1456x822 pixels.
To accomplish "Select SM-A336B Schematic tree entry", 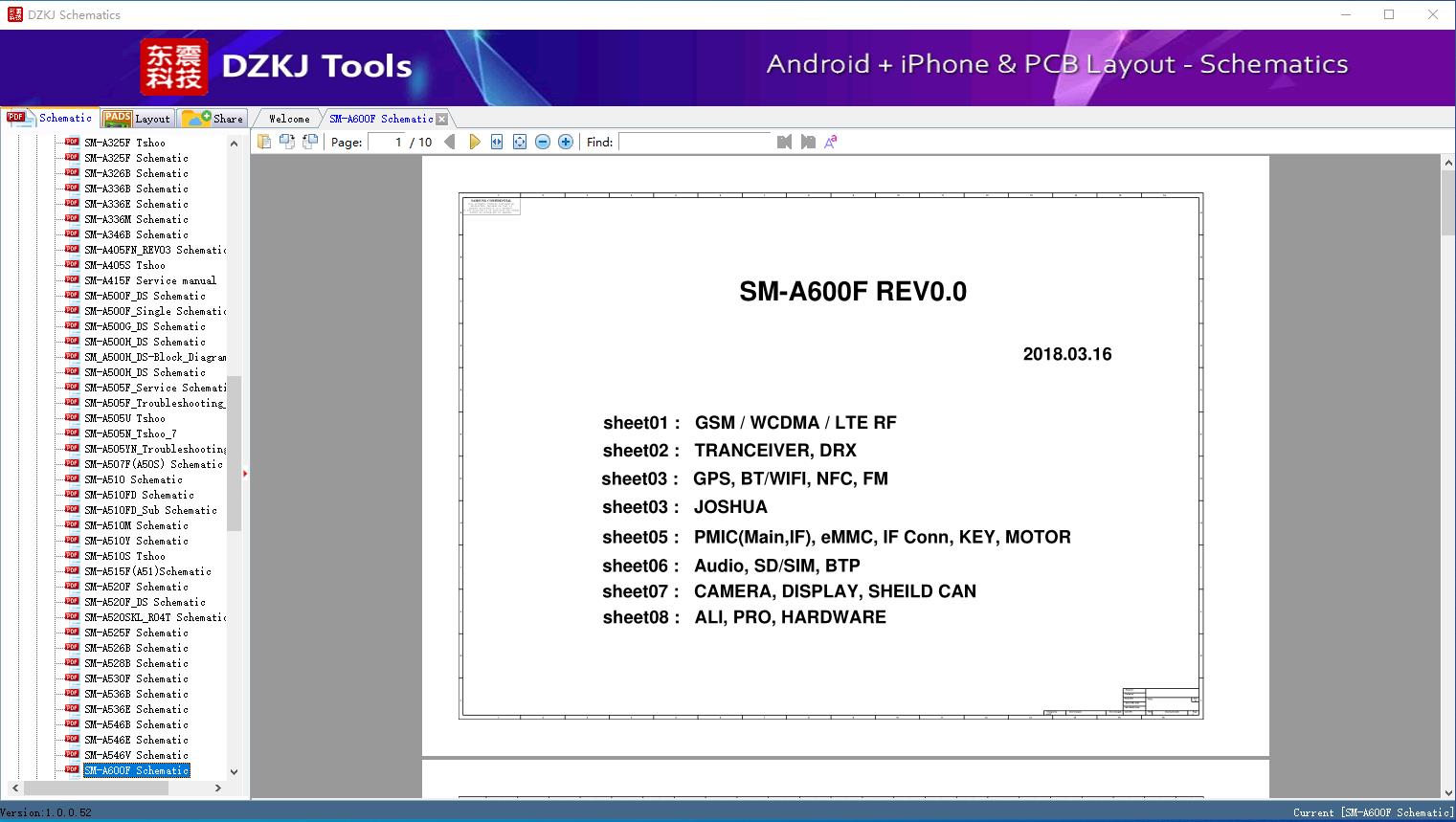I will click(136, 189).
